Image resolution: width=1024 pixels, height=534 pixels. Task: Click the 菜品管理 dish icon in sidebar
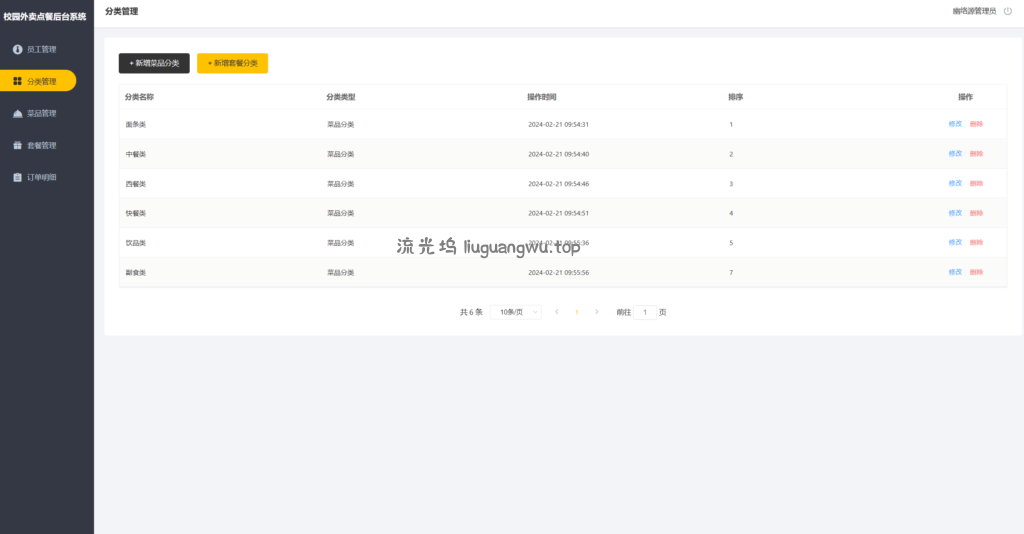[x=17, y=113]
